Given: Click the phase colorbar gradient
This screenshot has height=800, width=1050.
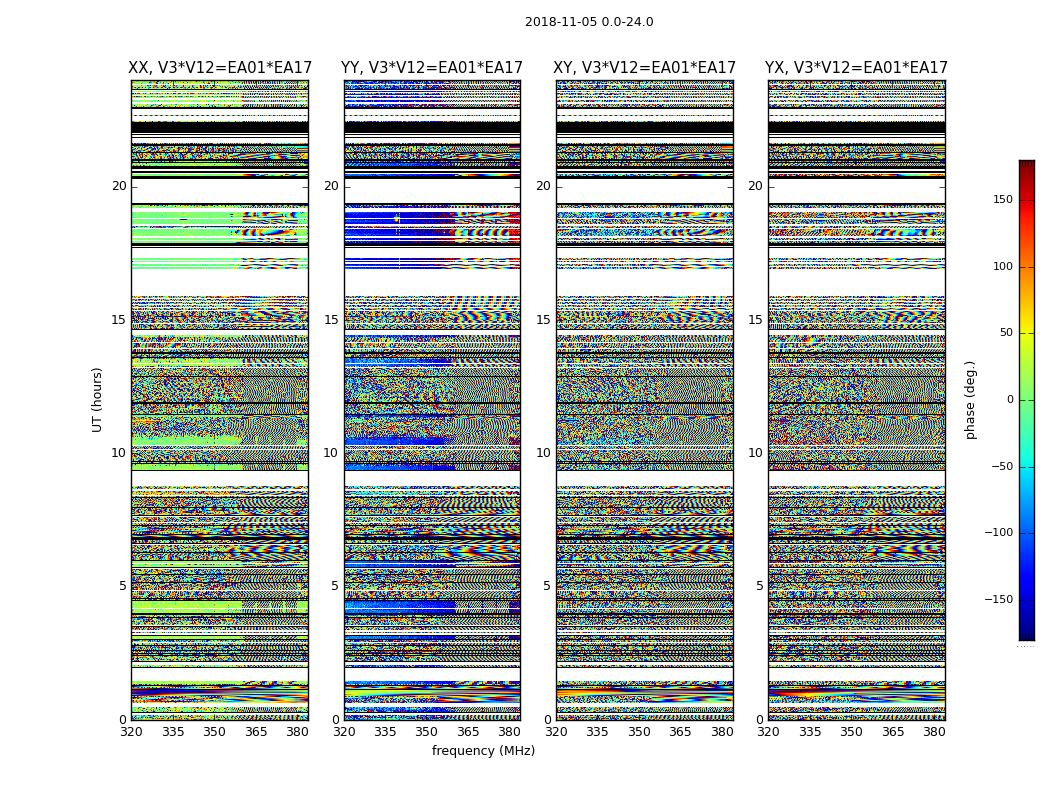Looking at the screenshot, I should coord(1027,400).
